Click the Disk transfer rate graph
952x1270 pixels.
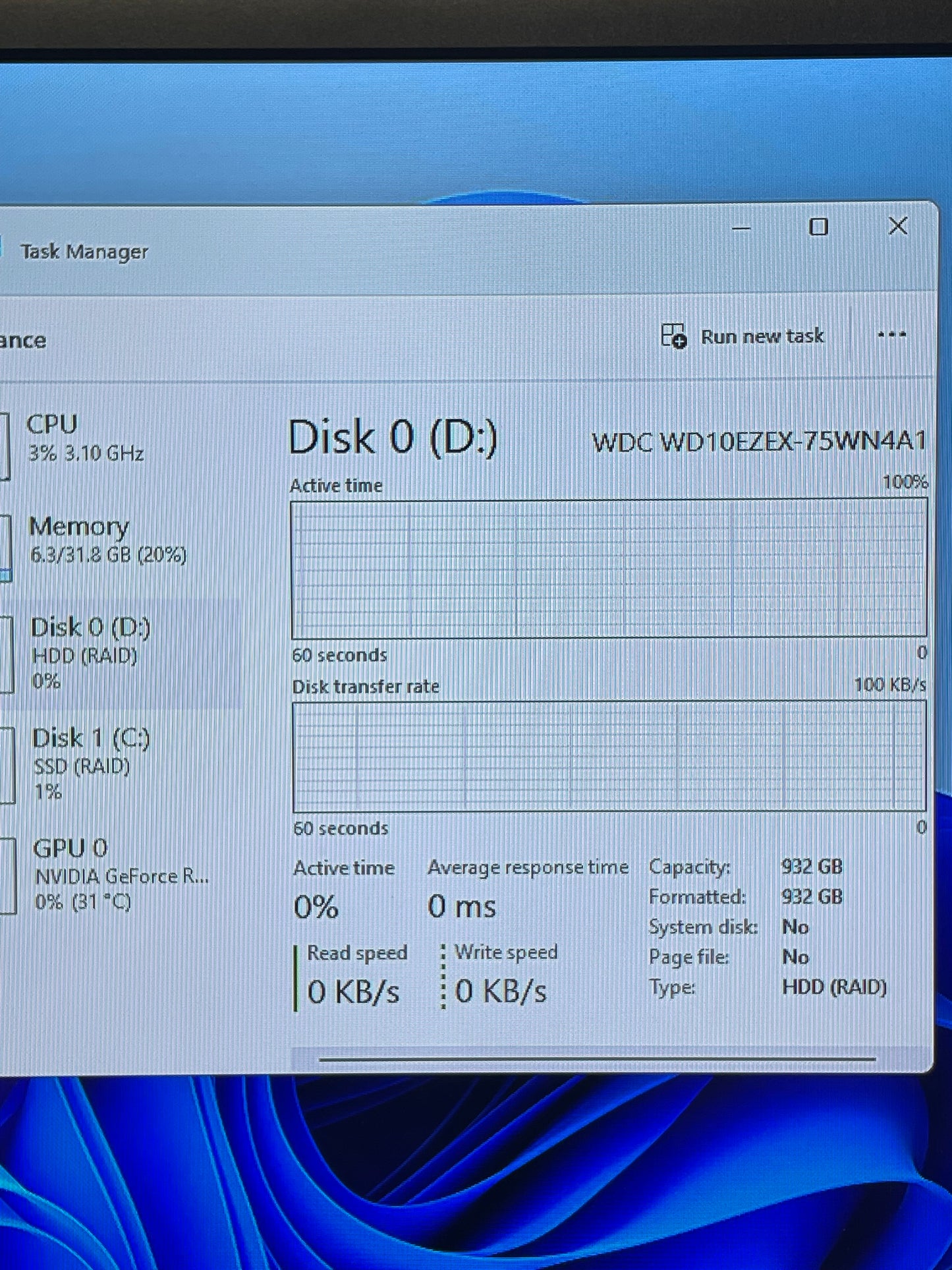pos(609,756)
